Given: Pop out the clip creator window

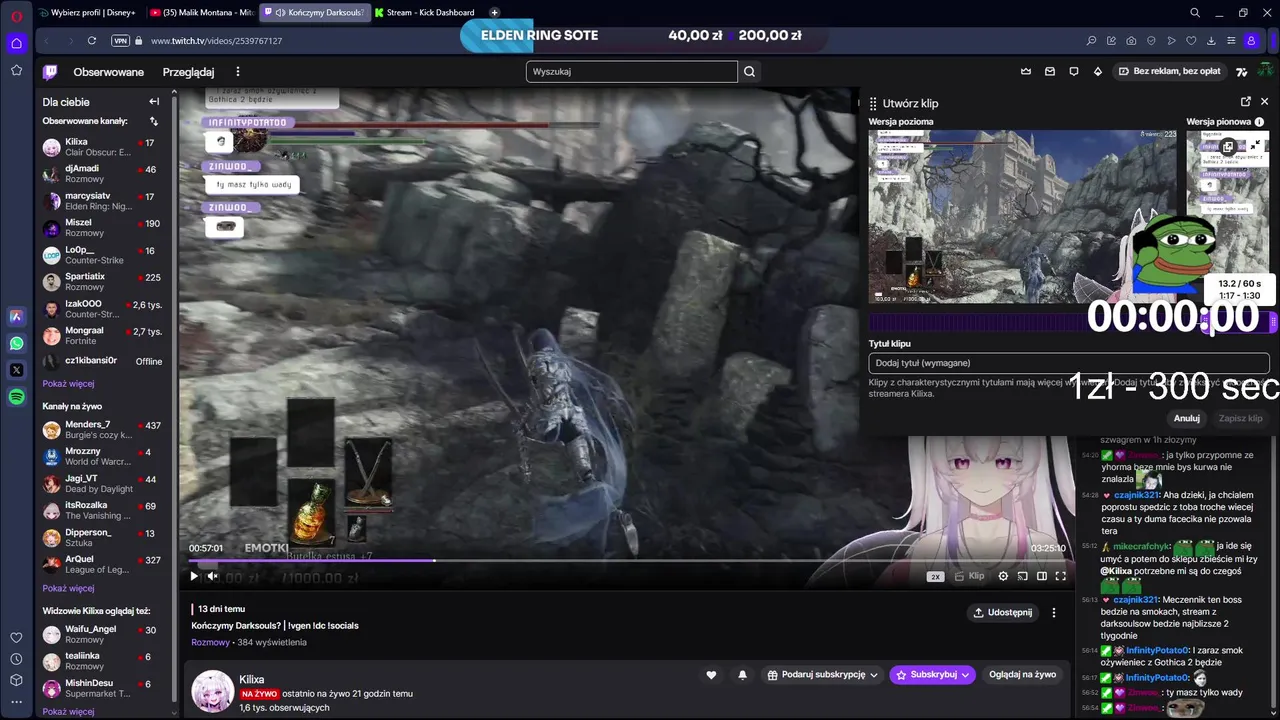Looking at the screenshot, I should coord(1246,102).
